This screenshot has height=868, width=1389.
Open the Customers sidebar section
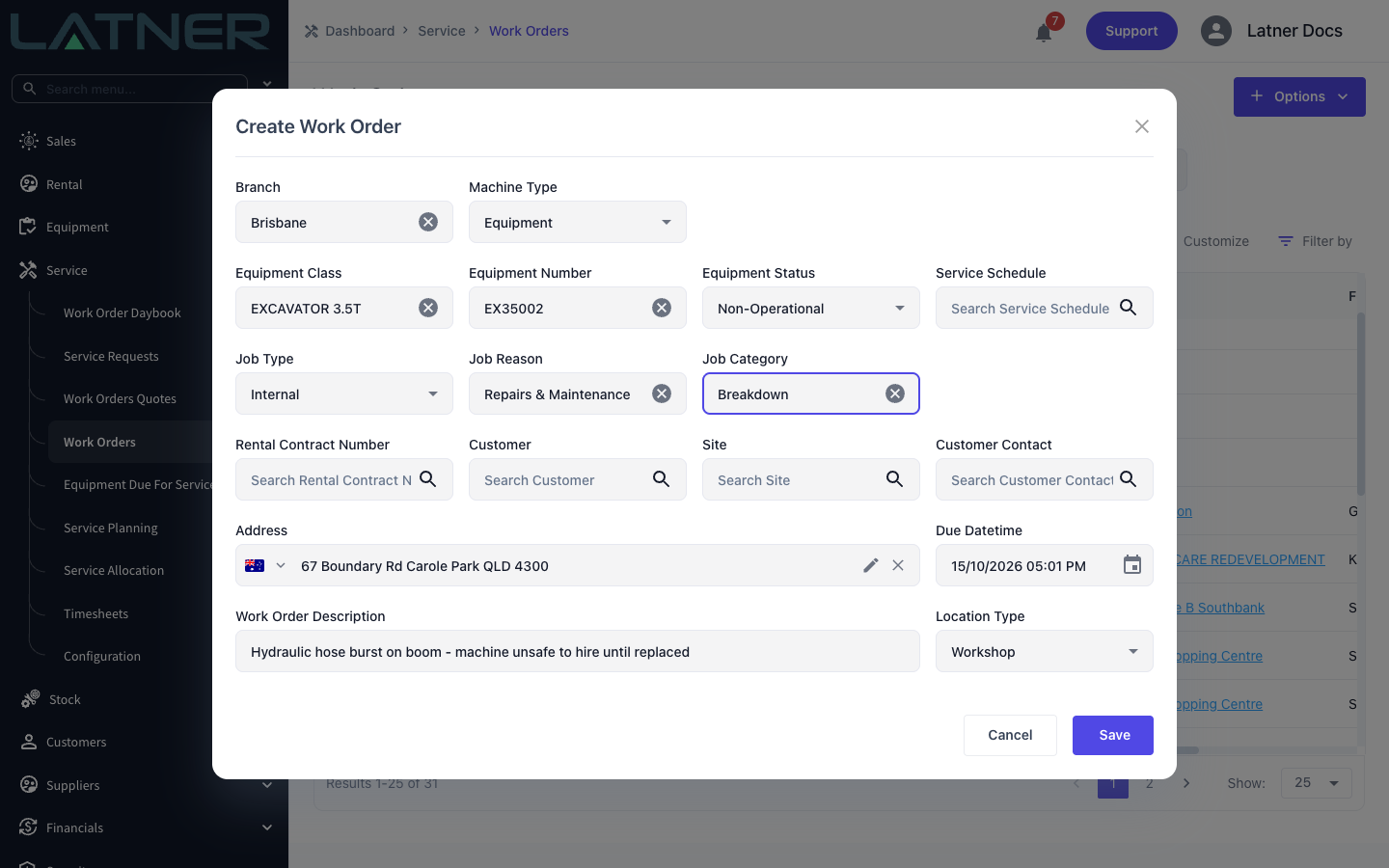pyautogui.click(x=76, y=742)
